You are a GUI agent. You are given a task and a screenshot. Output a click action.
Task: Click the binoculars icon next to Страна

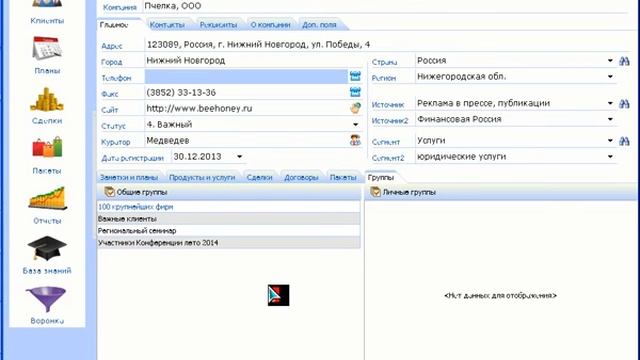point(624,61)
